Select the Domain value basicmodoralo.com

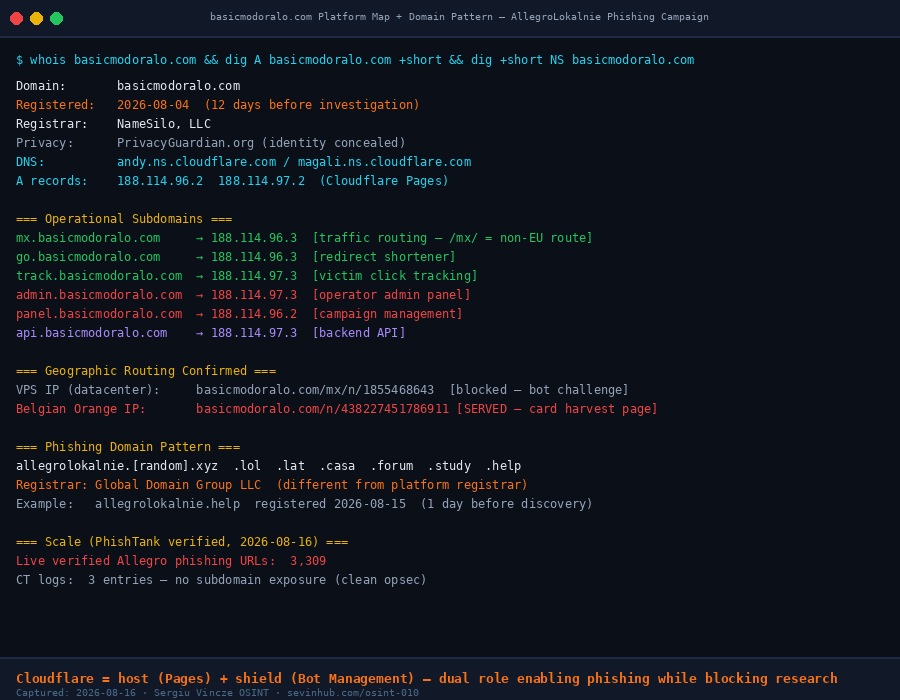[x=179, y=85]
